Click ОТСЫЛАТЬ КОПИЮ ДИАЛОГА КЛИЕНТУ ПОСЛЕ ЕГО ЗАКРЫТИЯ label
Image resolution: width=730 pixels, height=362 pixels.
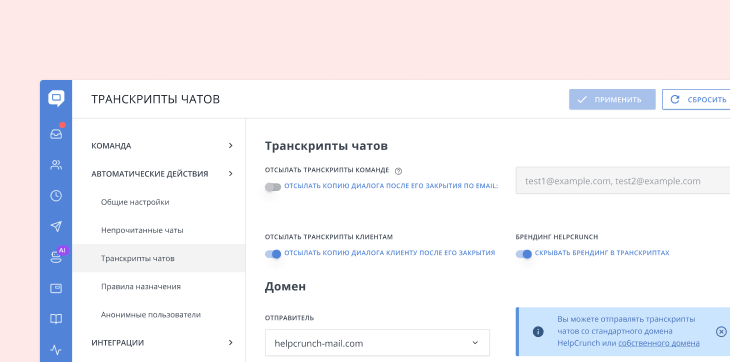click(390, 253)
